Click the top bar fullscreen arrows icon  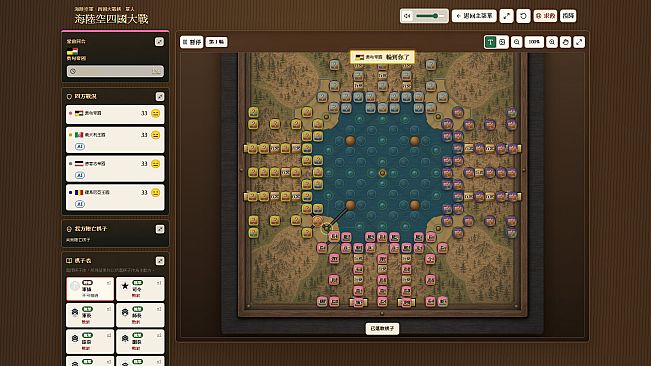coord(507,16)
